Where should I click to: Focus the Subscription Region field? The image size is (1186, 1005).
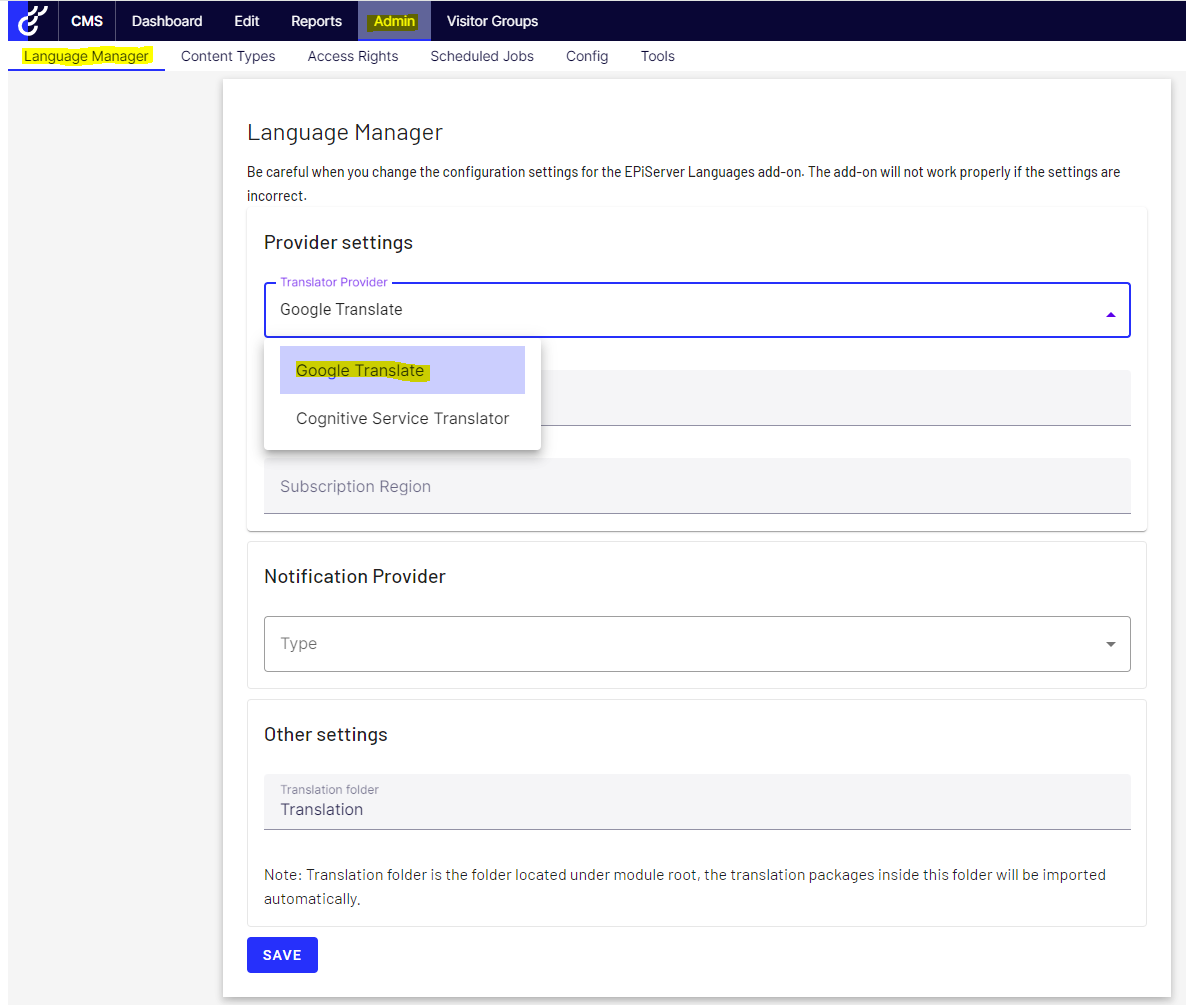tap(697, 486)
